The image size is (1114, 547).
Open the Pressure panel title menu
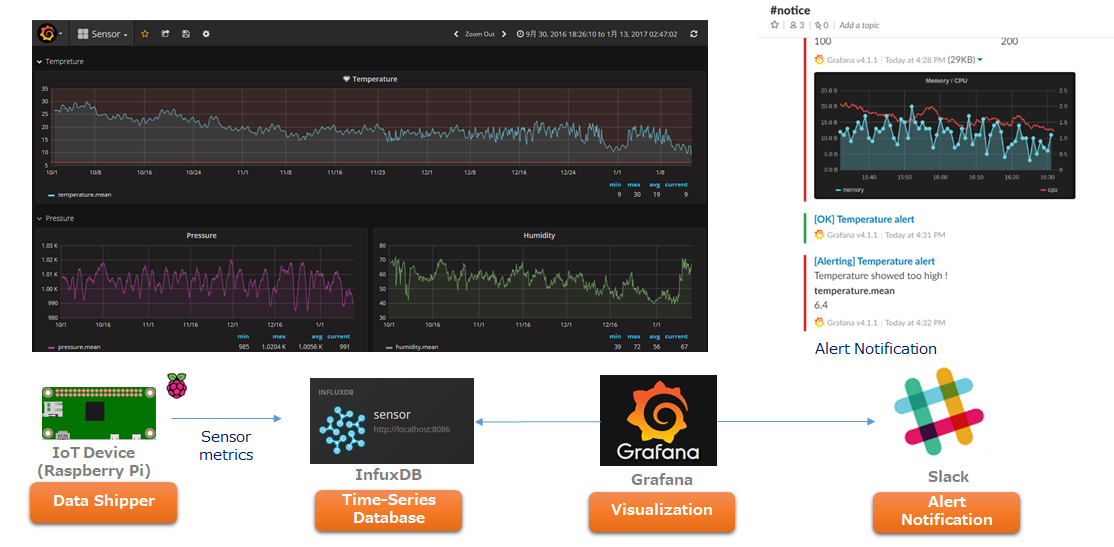201,235
